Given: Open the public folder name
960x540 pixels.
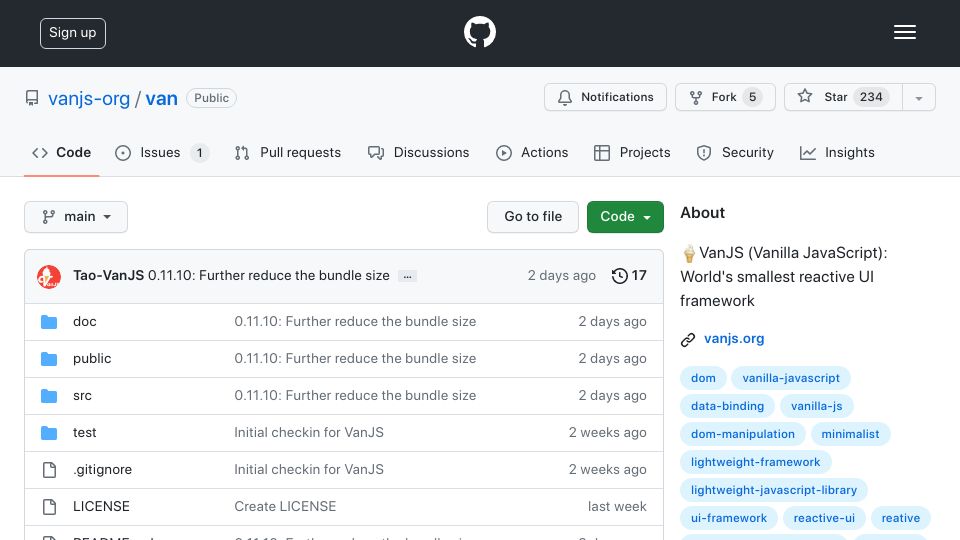Looking at the screenshot, I should click(x=92, y=359).
